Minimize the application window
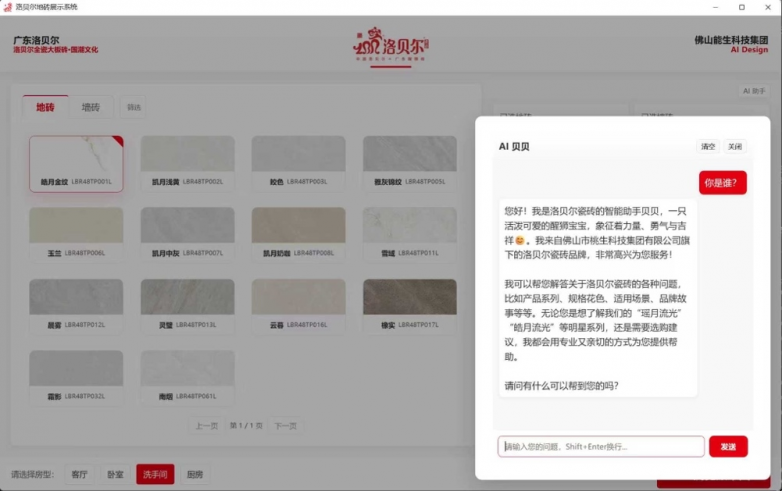The width and height of the screenshot is (782, 491). pyautogui.click(x=716, y=7)
